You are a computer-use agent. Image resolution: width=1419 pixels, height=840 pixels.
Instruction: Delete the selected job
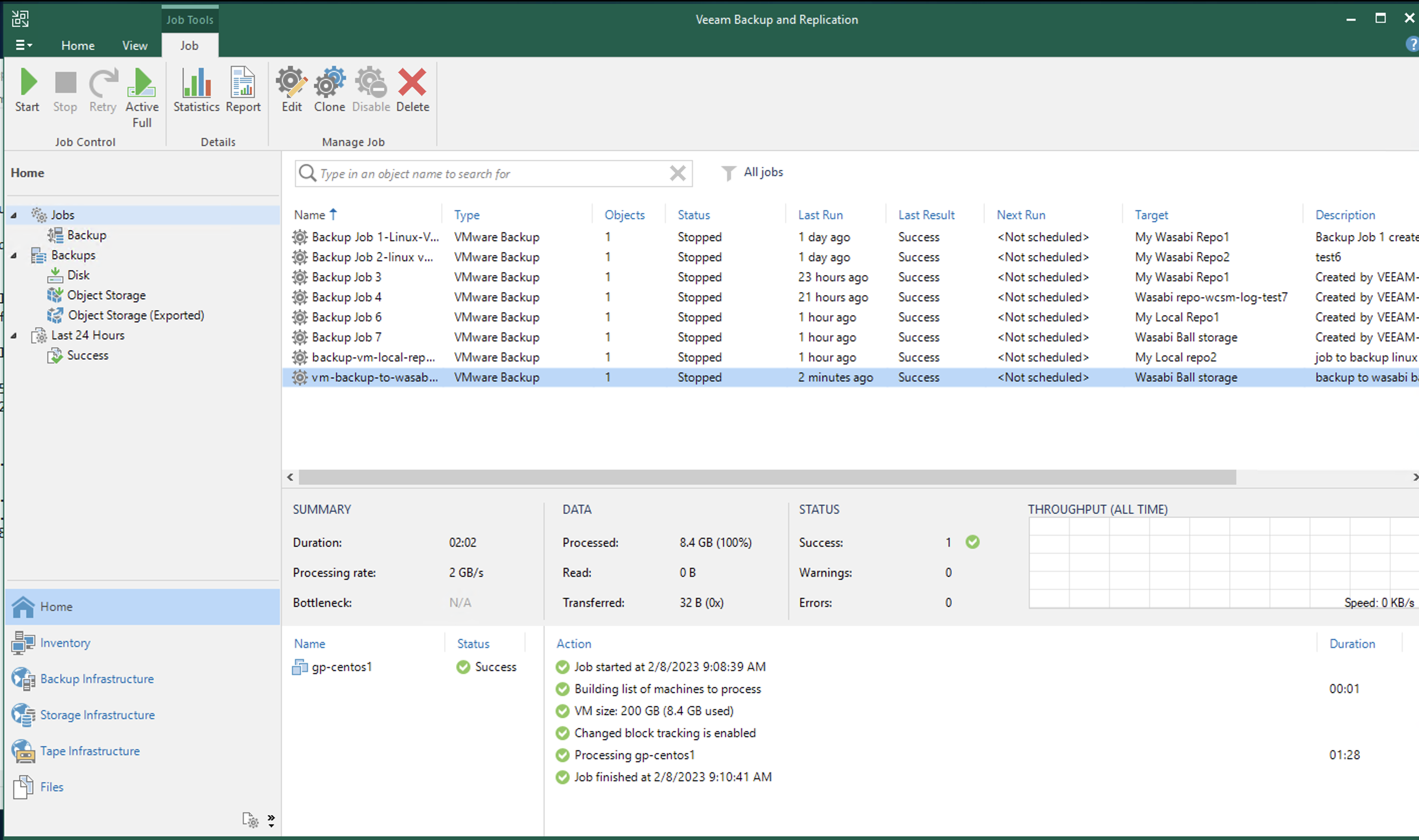(412, 90)
